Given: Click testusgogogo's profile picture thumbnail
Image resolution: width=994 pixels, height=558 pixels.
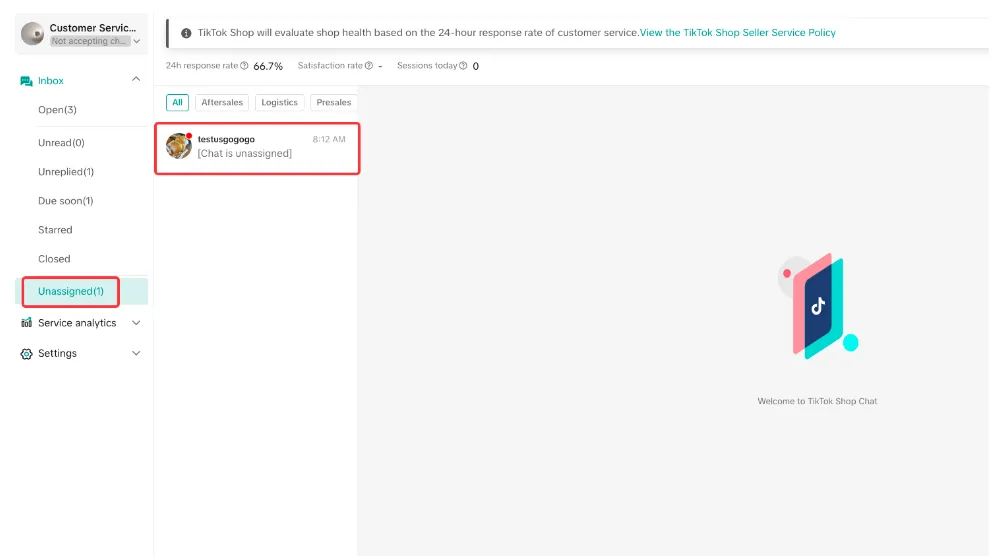Looking at the screenshot, I should tap(179, 146).
